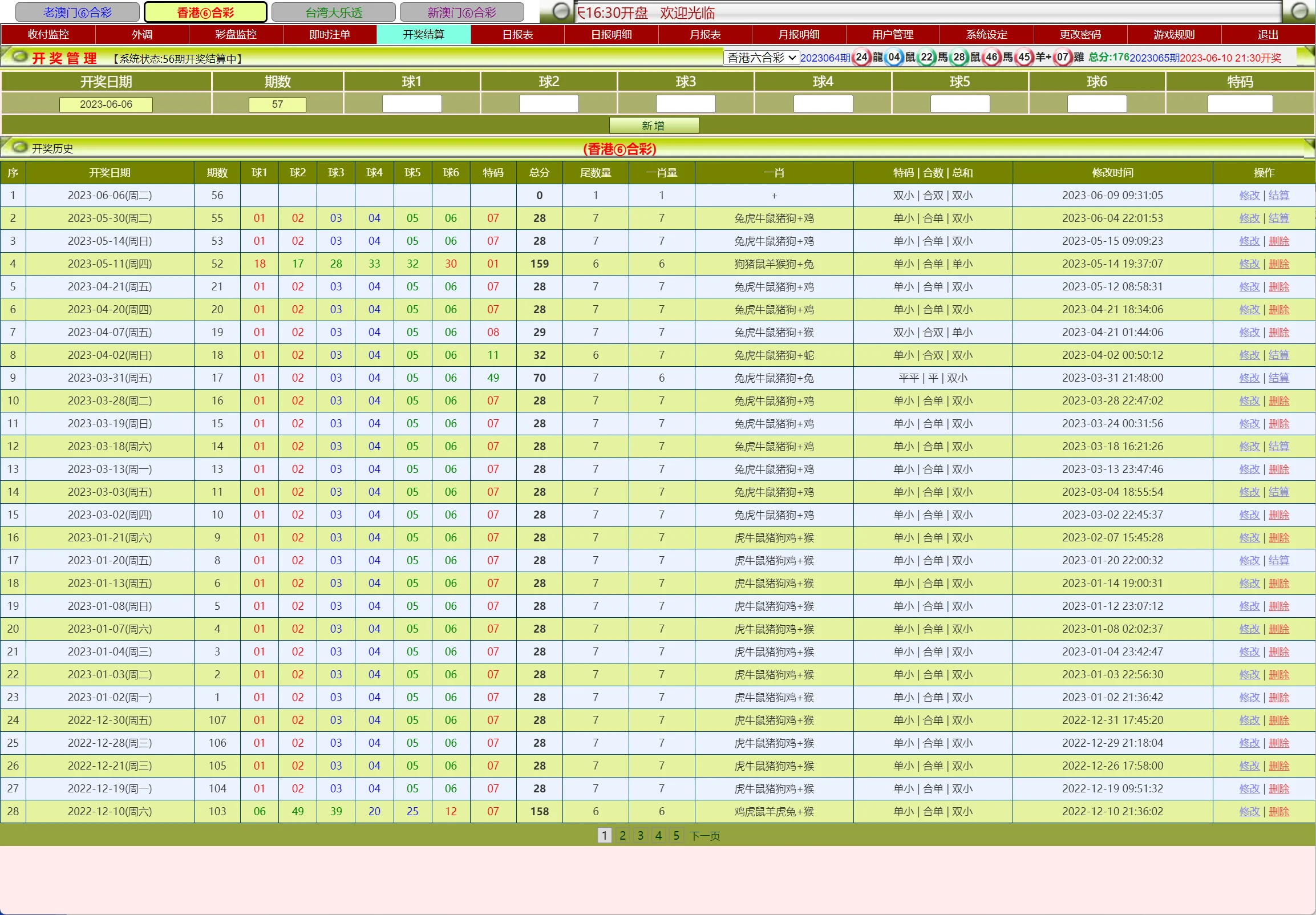Open the 即时注单 menu item

tap(330, 34)
